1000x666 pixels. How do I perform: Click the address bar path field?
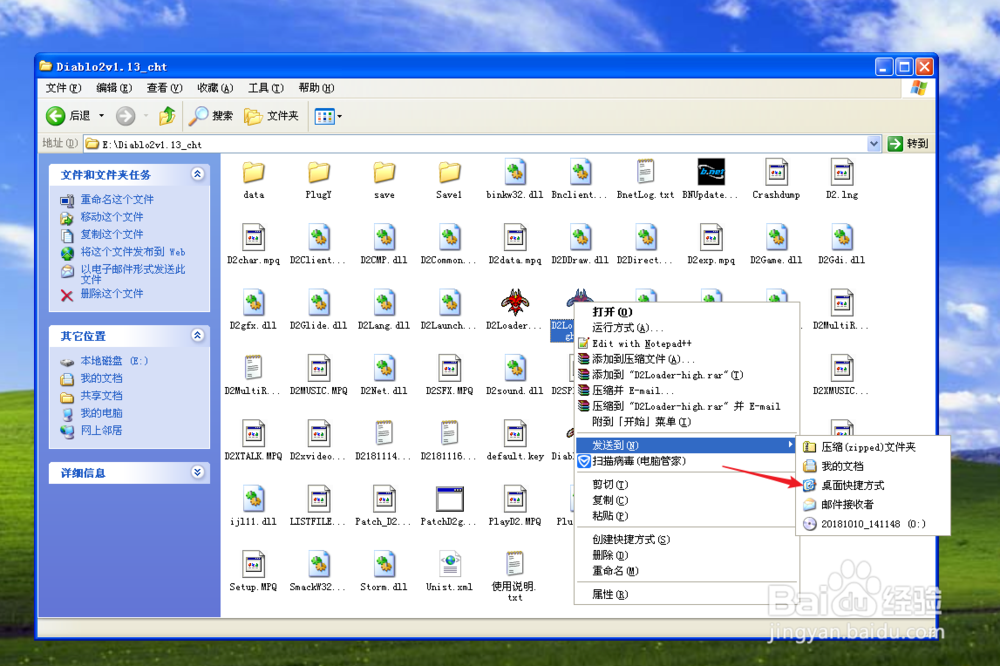tap(475, 145)
